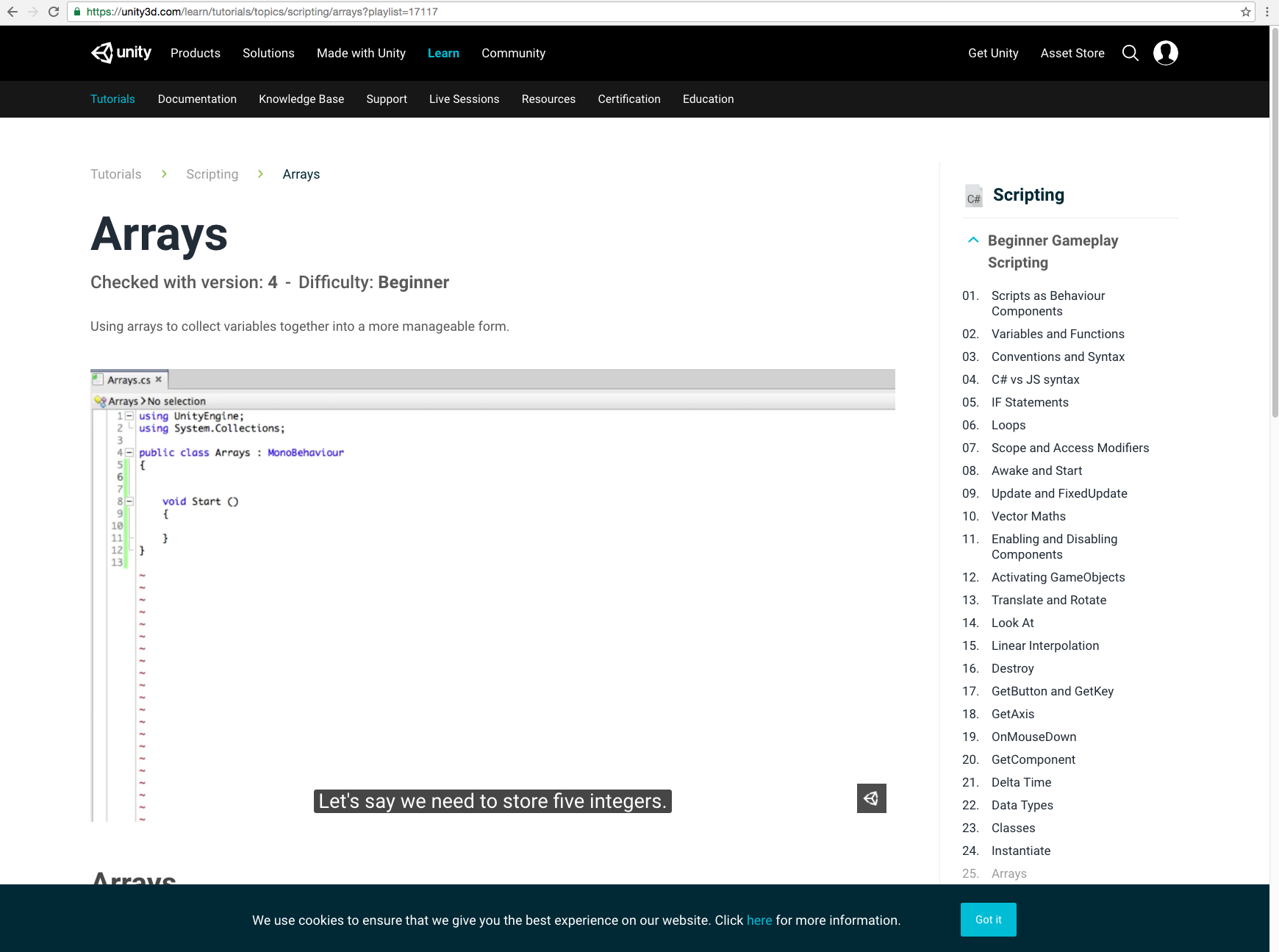
Task: Open Awake and Start lesson
Action: click(1036, 470)
